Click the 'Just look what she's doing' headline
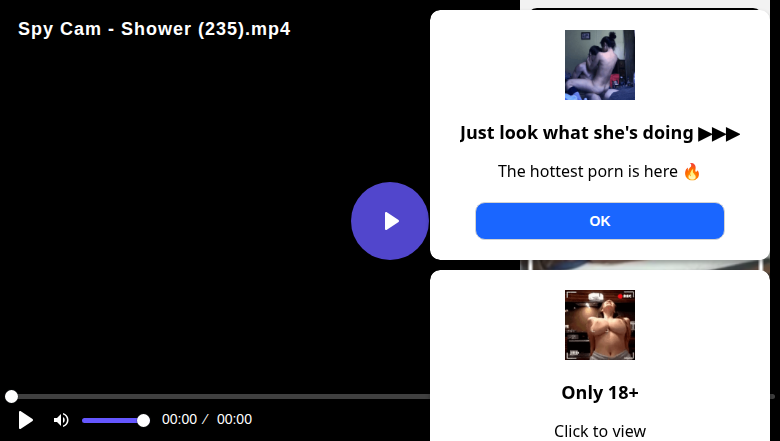The height and width of the screenshot is (441, 780). pyautogui.click(x=576, y=133)
